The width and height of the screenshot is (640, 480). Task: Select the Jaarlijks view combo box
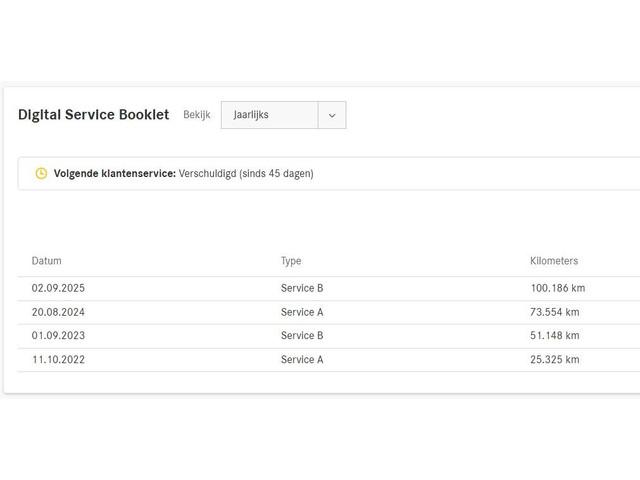pos(283,115)
